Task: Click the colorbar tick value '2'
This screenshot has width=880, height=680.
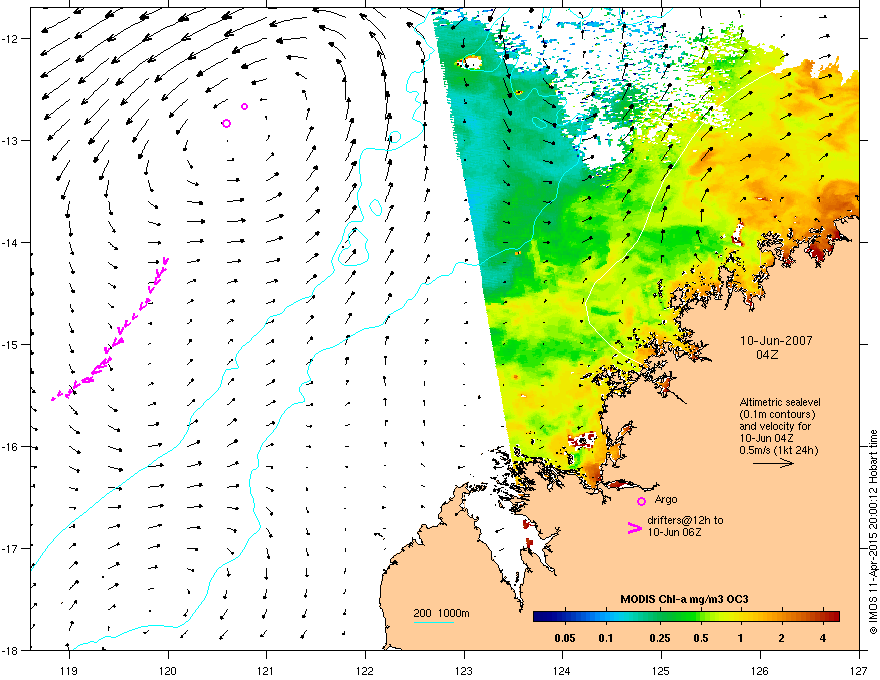Action: (x=781, y=638)
